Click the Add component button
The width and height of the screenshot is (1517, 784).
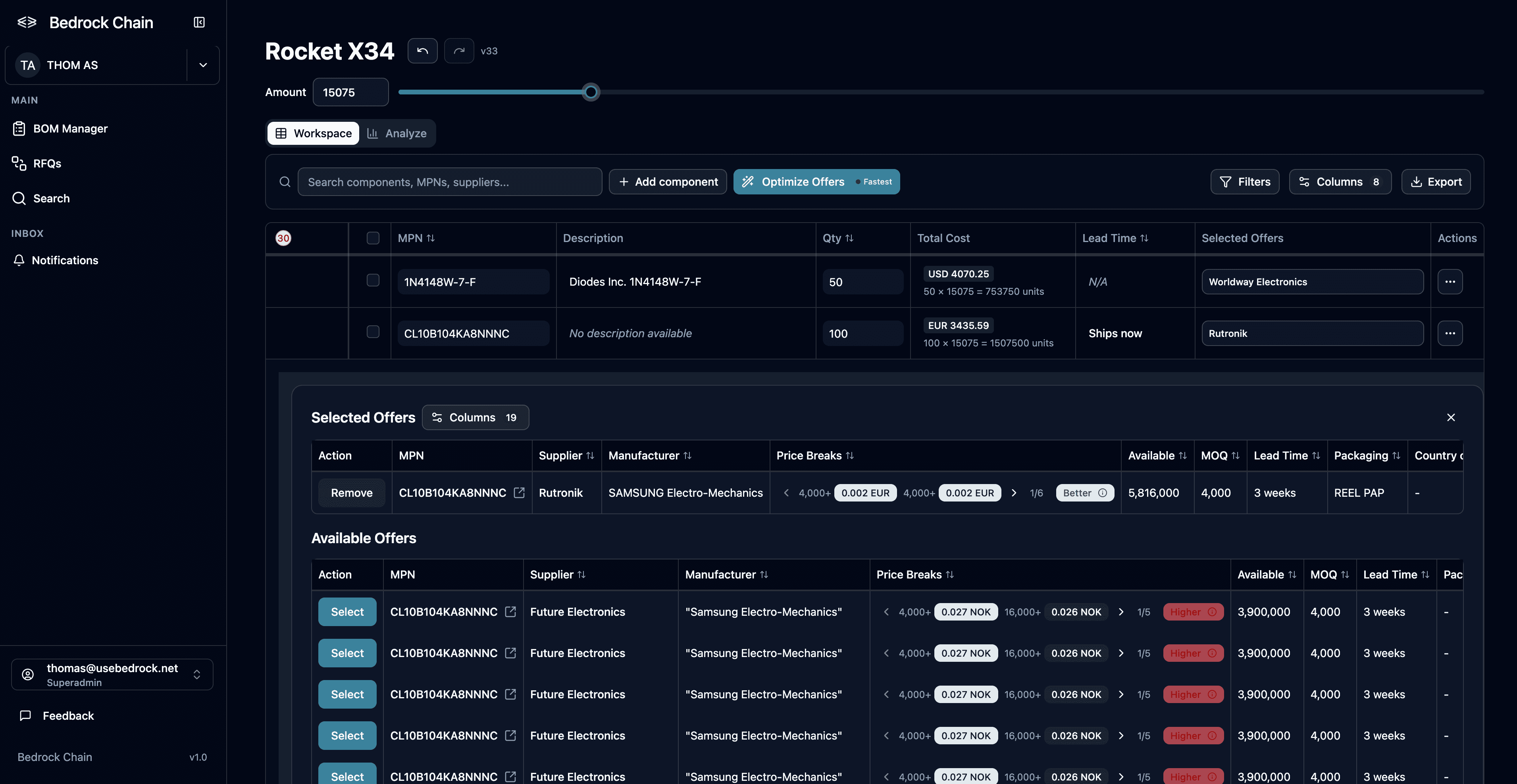[x=667, y=181]
